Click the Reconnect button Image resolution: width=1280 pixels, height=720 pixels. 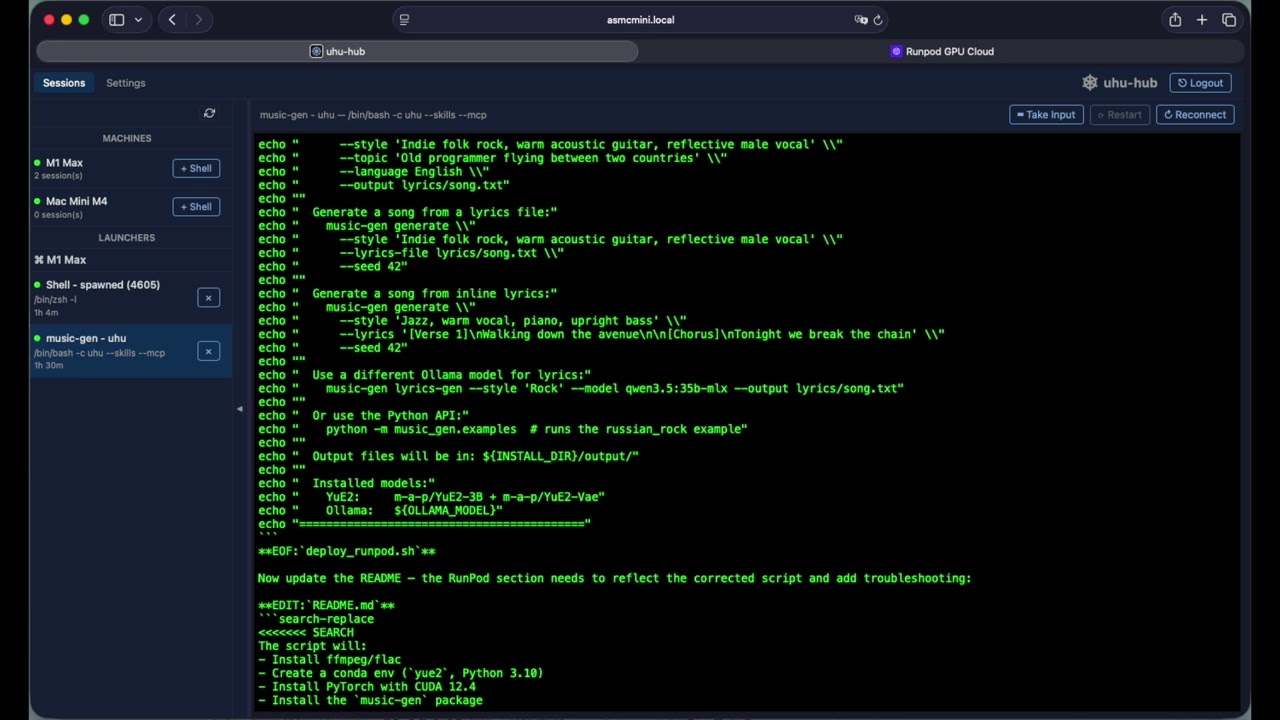(x=1195, y=115)
